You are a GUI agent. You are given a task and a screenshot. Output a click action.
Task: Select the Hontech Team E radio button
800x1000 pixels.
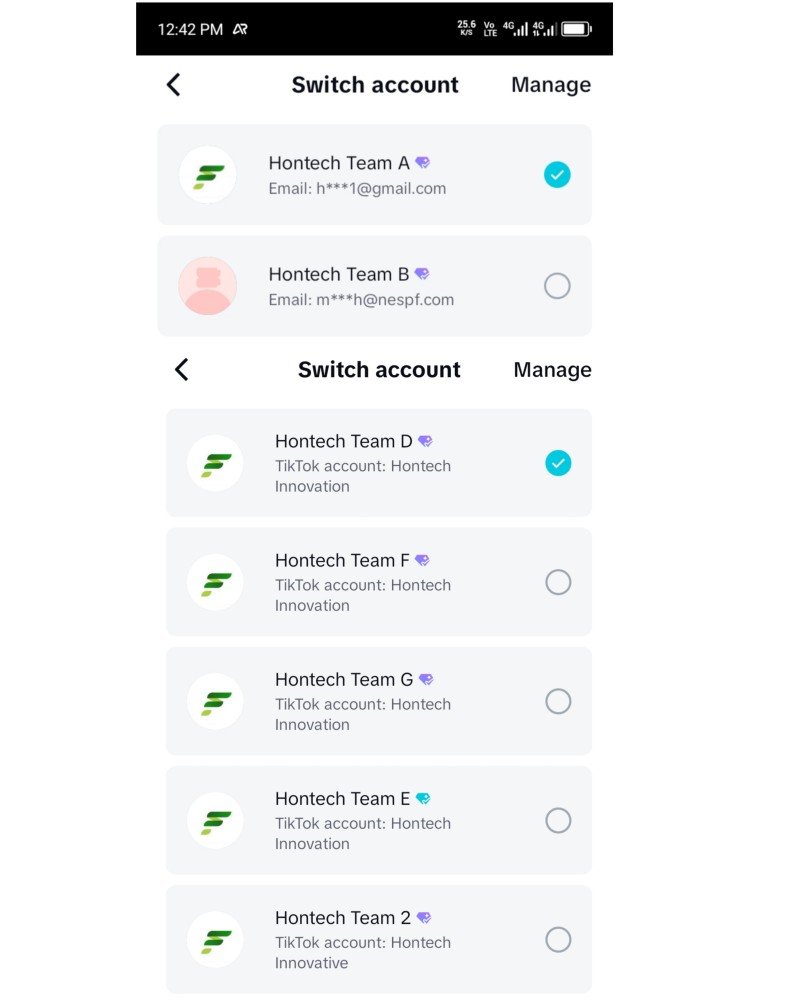coord(558,821)
